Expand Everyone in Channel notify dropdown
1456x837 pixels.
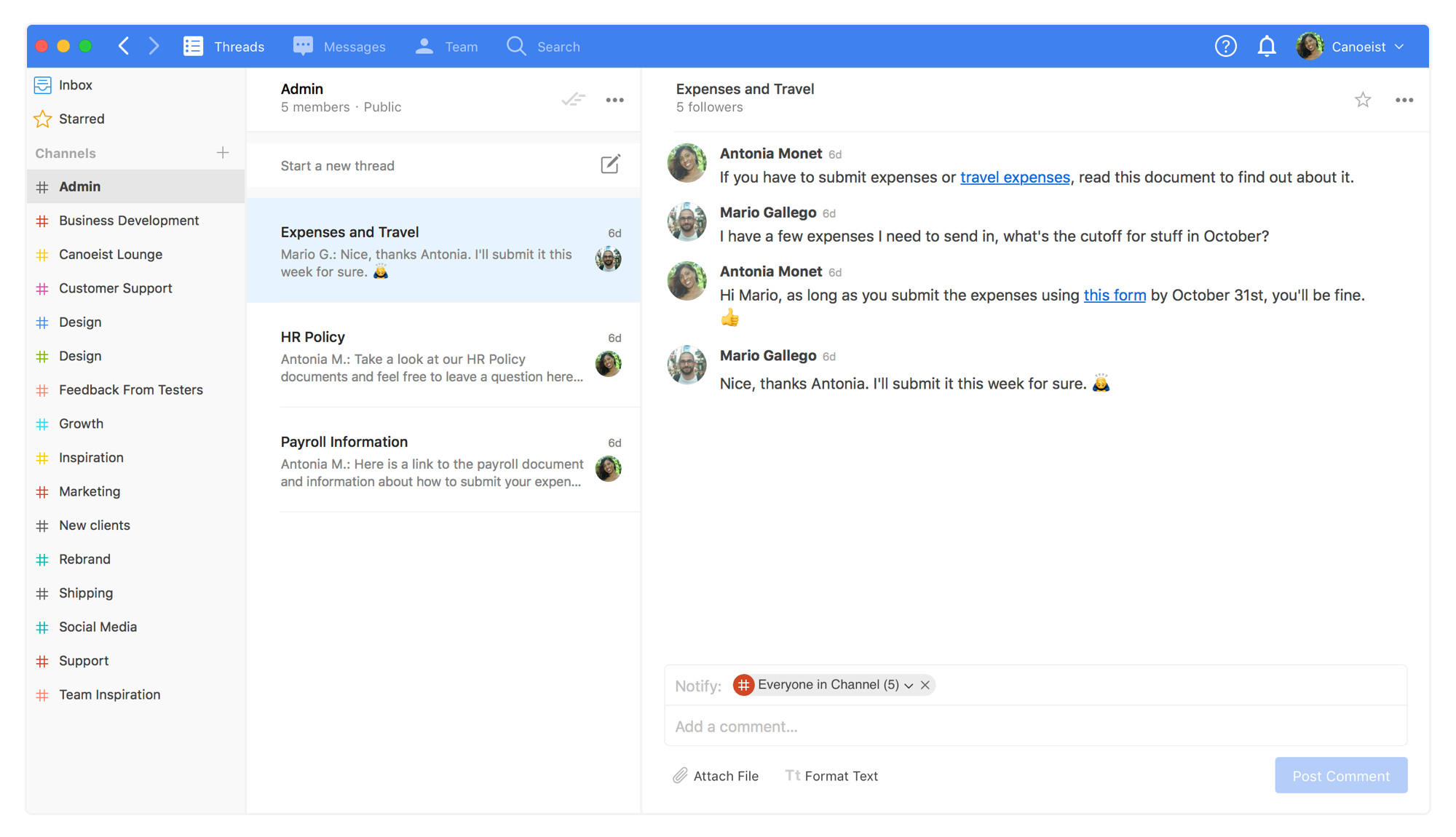point(909,686)
